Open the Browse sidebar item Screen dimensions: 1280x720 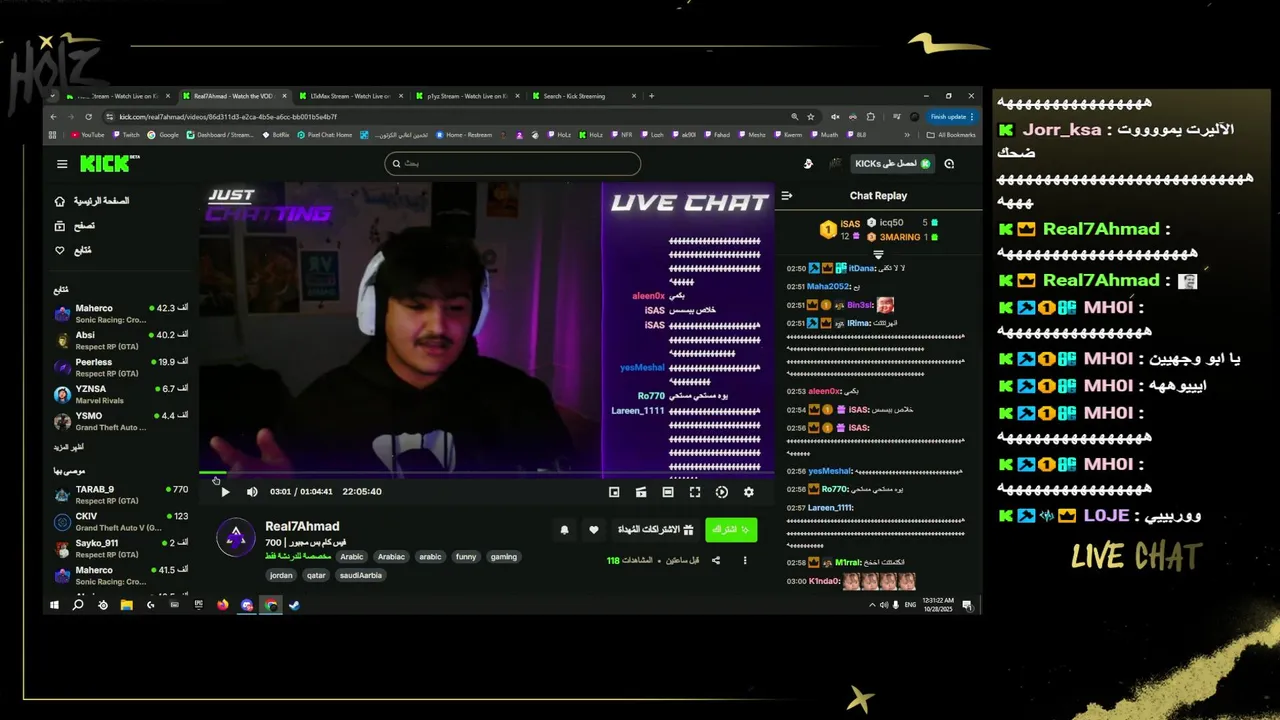pos(76,226)
